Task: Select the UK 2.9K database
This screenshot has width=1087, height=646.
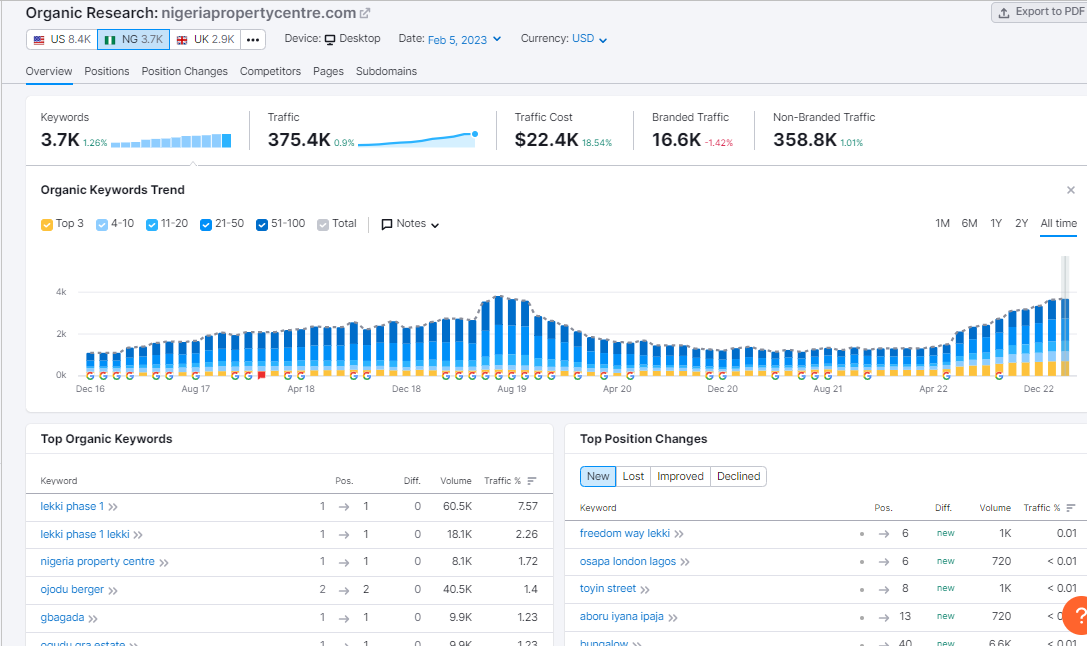Action: (x=205, y=40)
